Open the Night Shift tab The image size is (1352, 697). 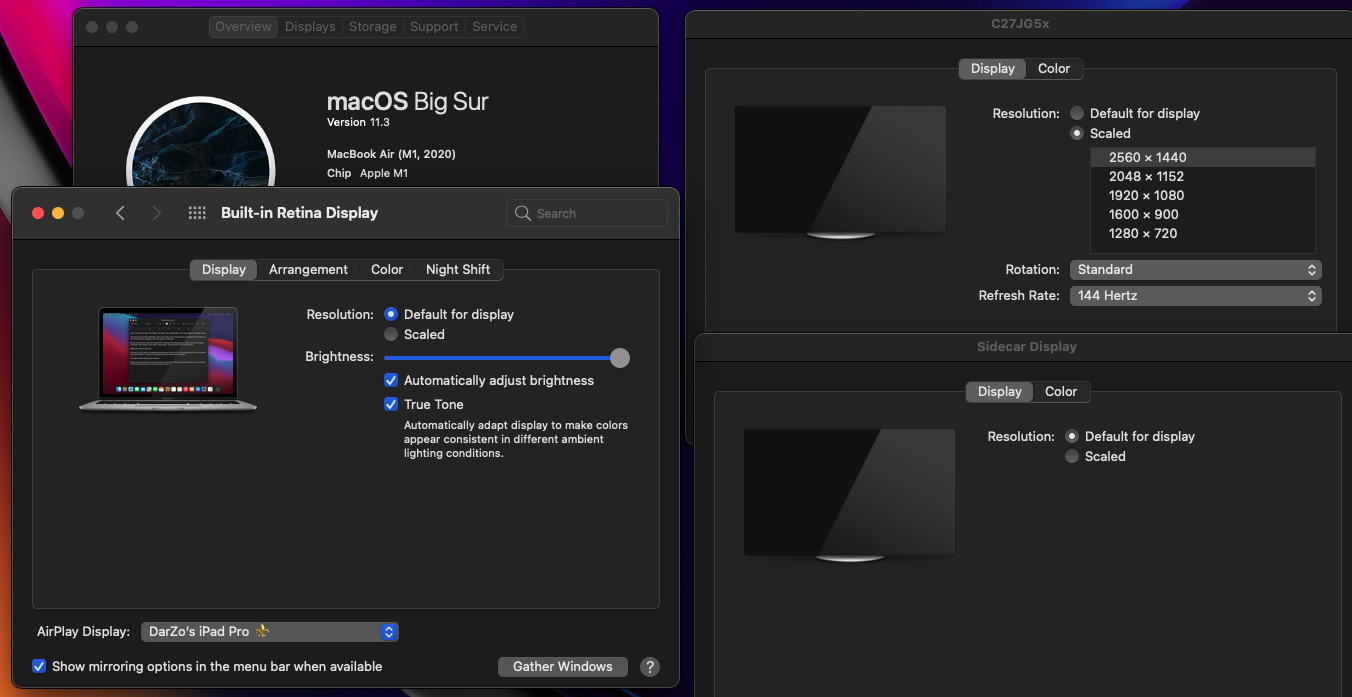458,270
